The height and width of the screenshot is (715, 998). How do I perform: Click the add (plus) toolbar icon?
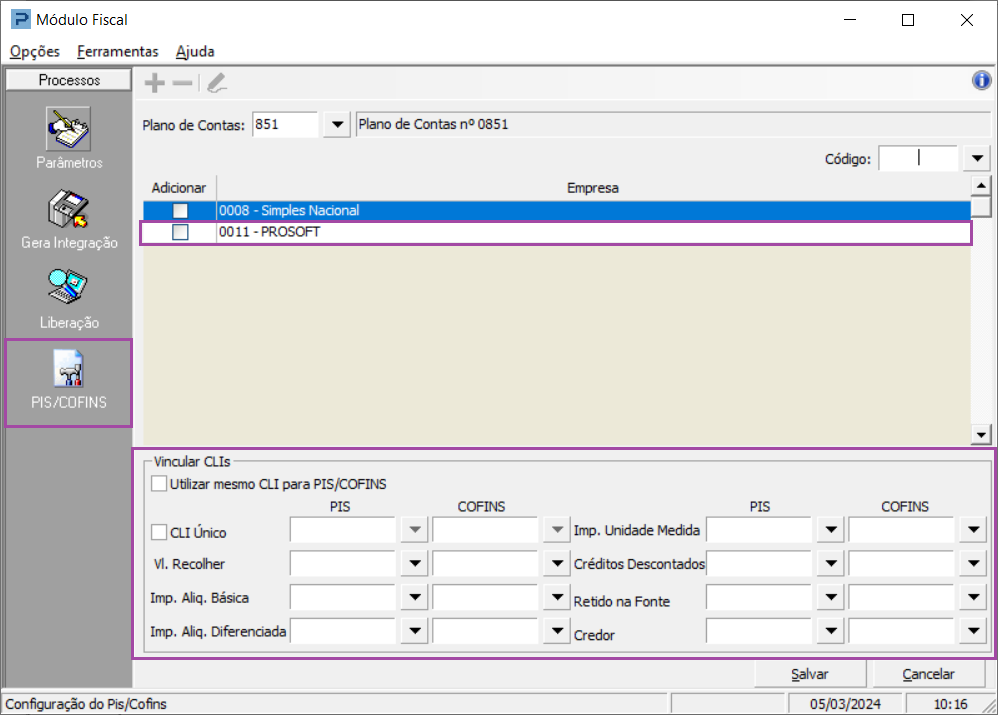(154, 83)
